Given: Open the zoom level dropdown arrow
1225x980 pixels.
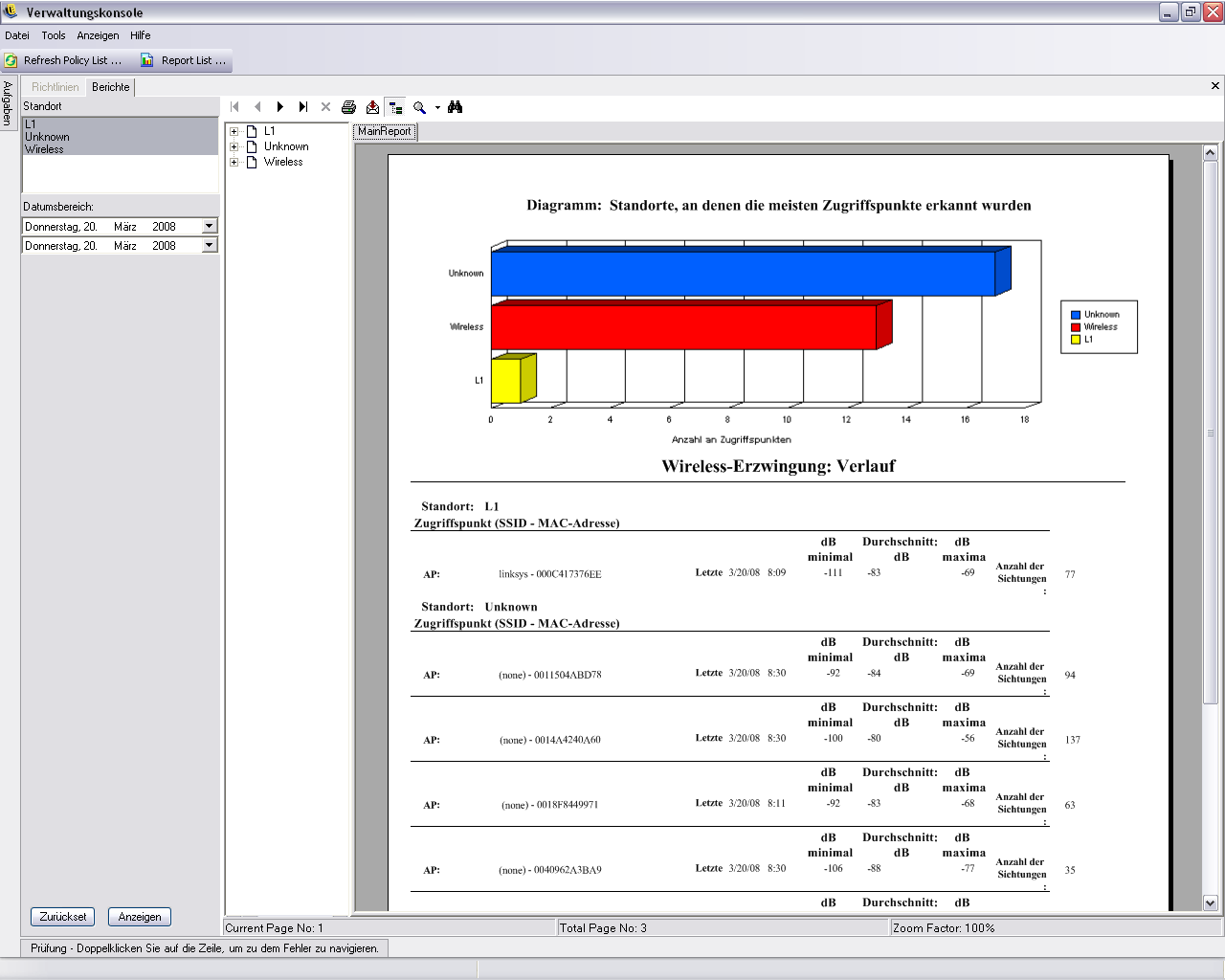Looking at the screenshot, I should [437, 107].
